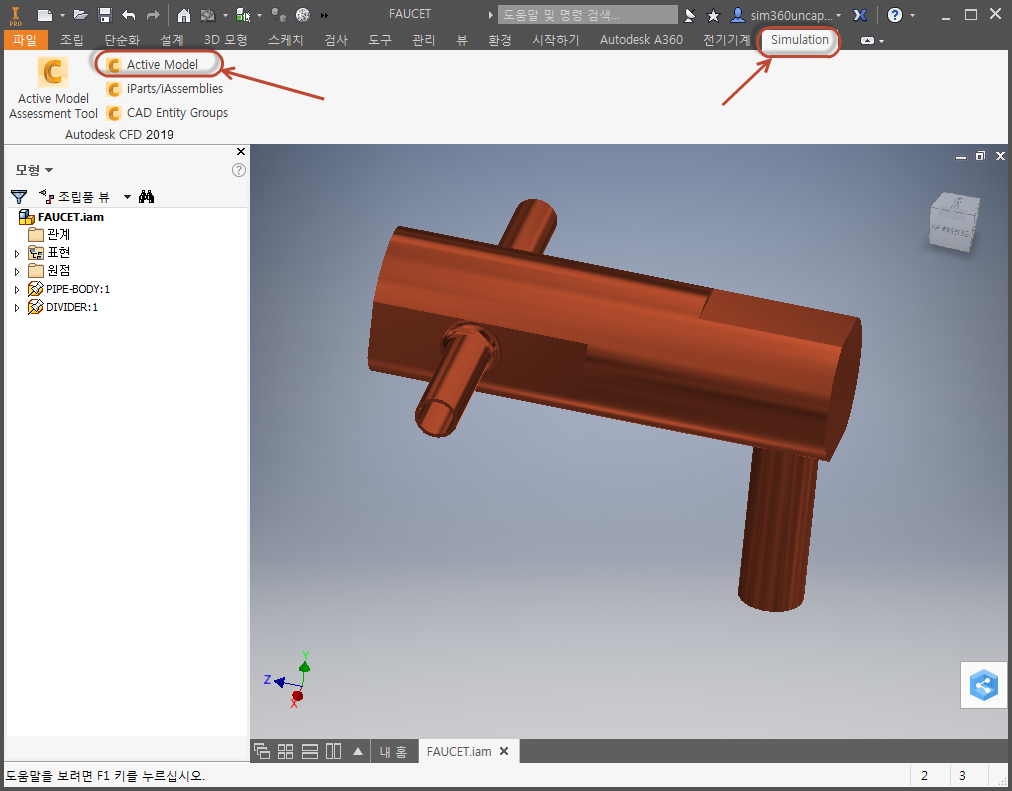
Task: Click the blue share icon button
Action: pos(984,685)
